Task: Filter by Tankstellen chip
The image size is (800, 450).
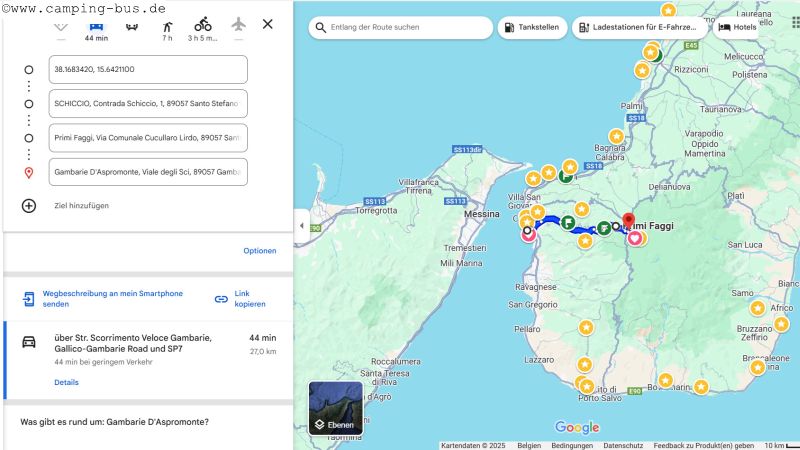Action: [x=532, y=28]
